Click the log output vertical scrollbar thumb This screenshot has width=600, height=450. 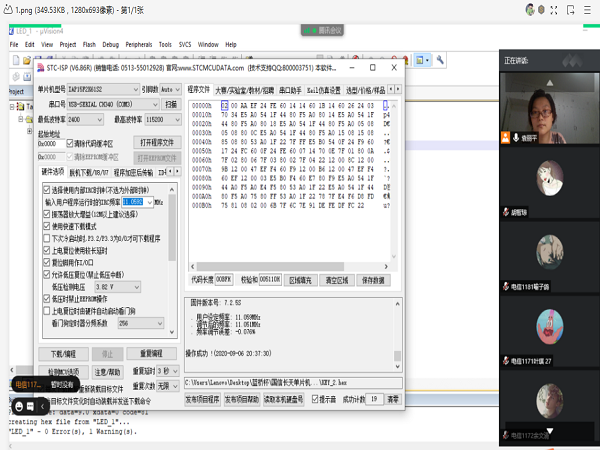tap(398, 355)
